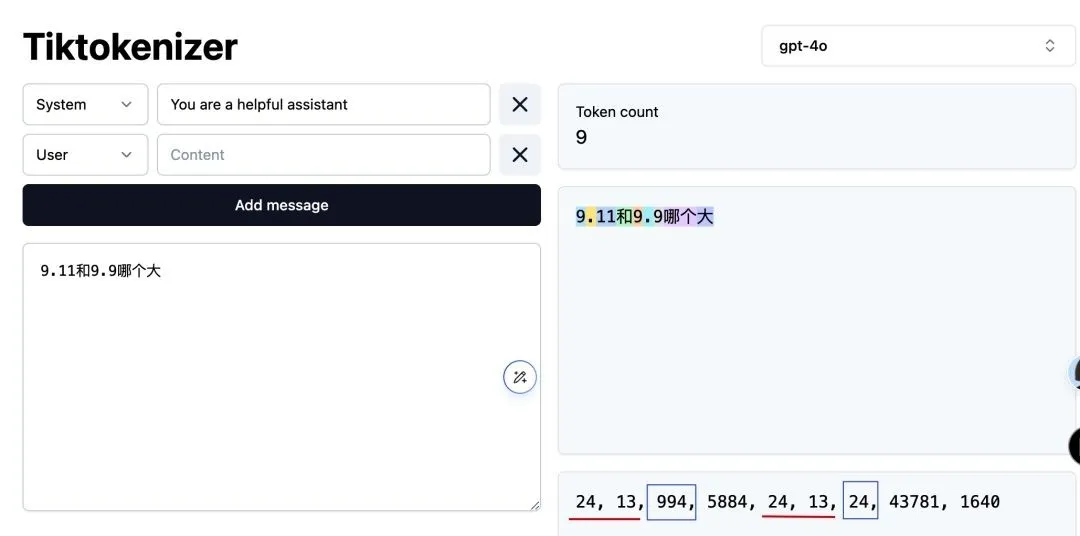Click the Token count panel
This screenshot has width=1080, height=536.
coord(817,126)
